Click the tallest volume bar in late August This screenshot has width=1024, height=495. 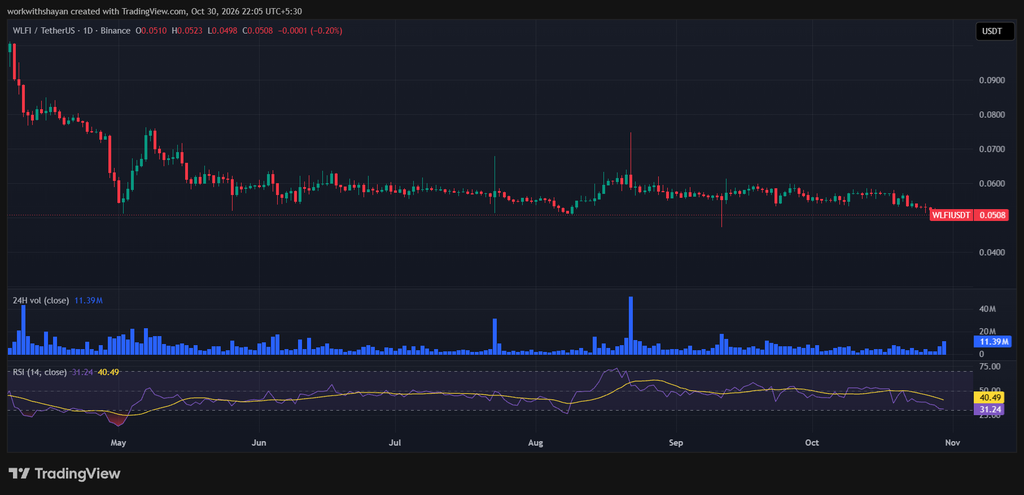point(631,326)
